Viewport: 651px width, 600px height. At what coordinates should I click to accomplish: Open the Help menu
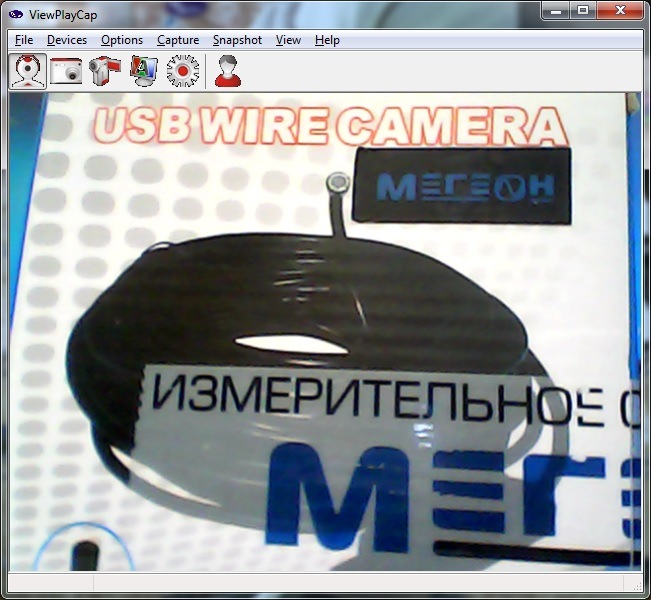click(x=327, y=40)
